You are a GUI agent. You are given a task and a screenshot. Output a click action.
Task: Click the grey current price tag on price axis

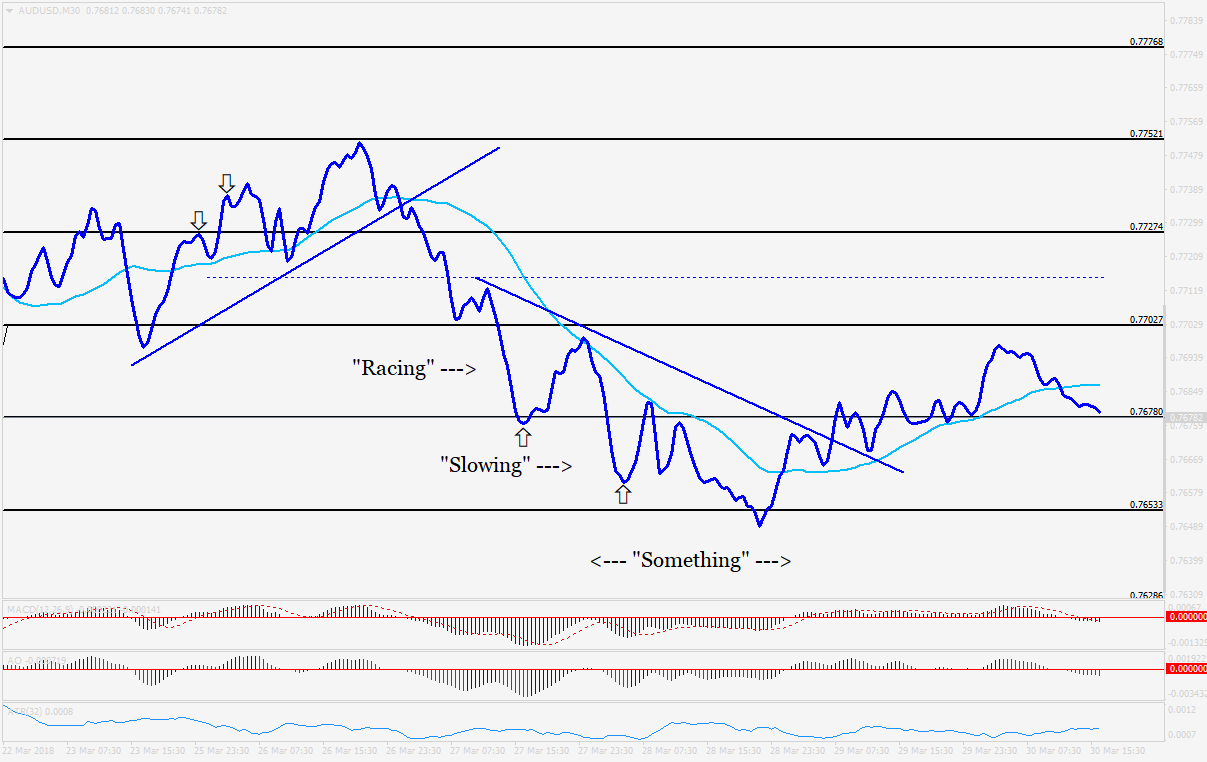tap(1186, 418)
